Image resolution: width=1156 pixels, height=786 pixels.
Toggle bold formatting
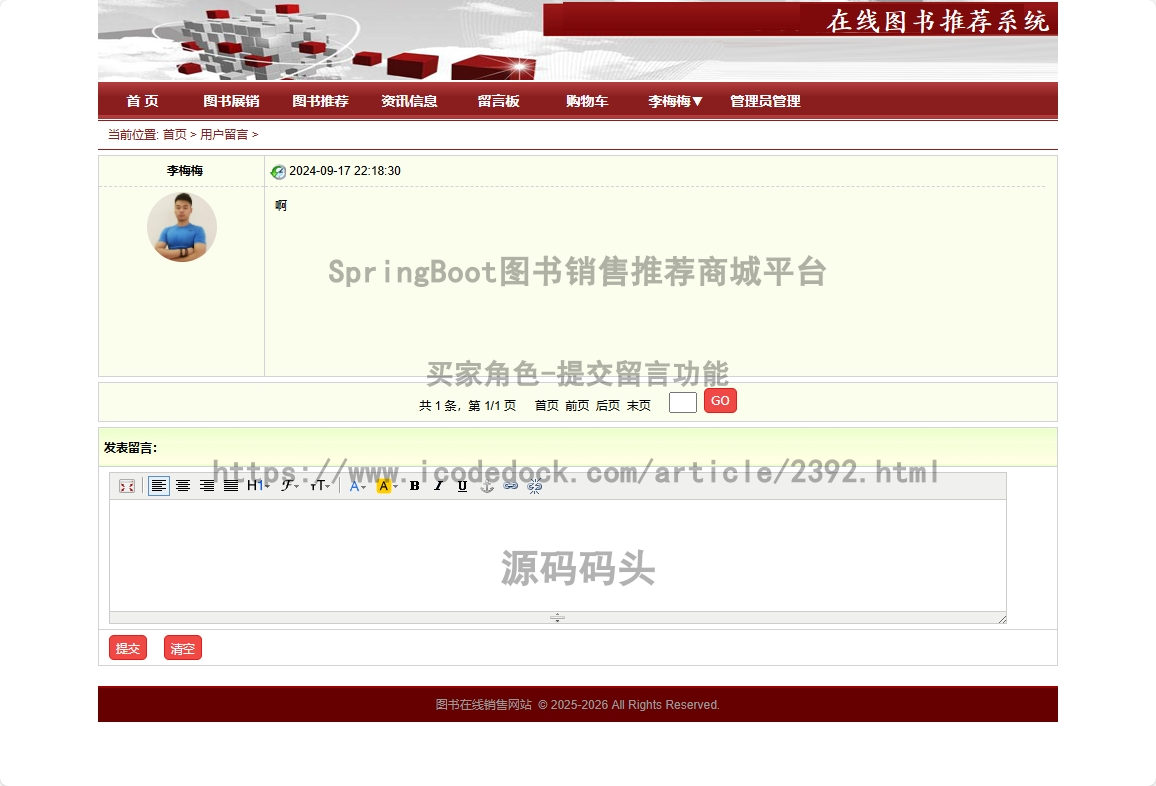pyautogui.click(x=414, y=486)
